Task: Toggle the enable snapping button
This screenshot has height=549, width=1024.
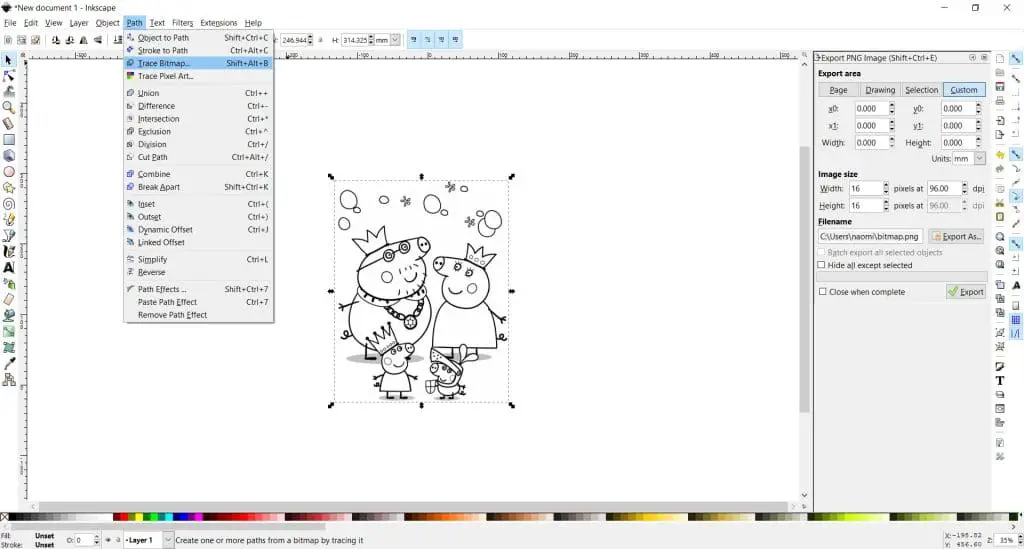Action: pos(1016,59)
